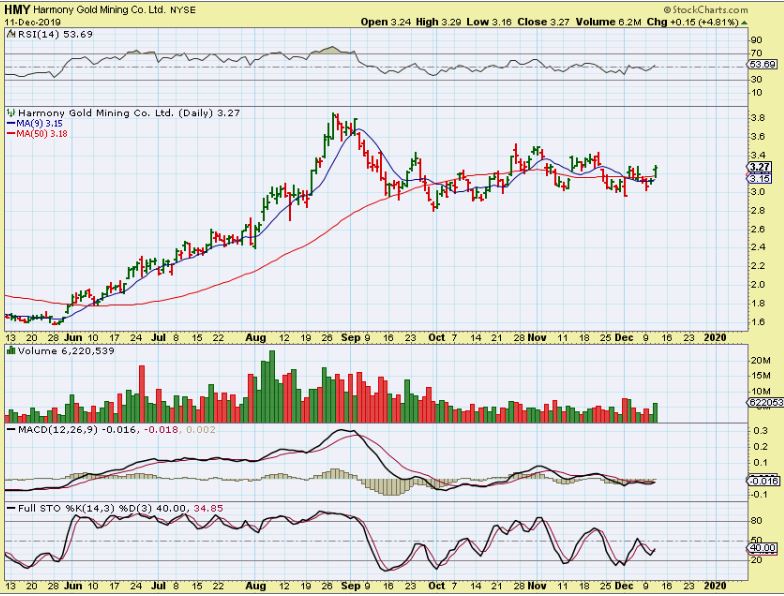Click the 'Close 3.27' value in the header
784x596 pixels.
(x=544, y=22)
